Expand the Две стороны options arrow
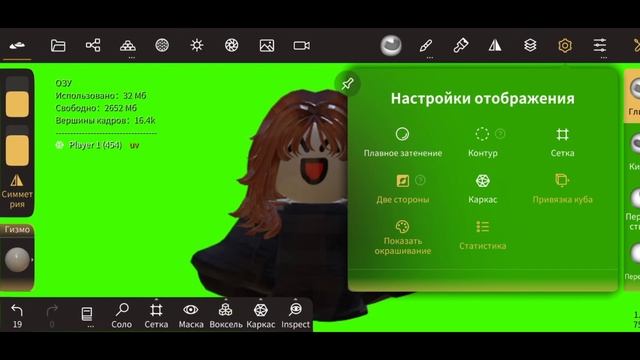640x360 pixels. click(x=420, y=180)
